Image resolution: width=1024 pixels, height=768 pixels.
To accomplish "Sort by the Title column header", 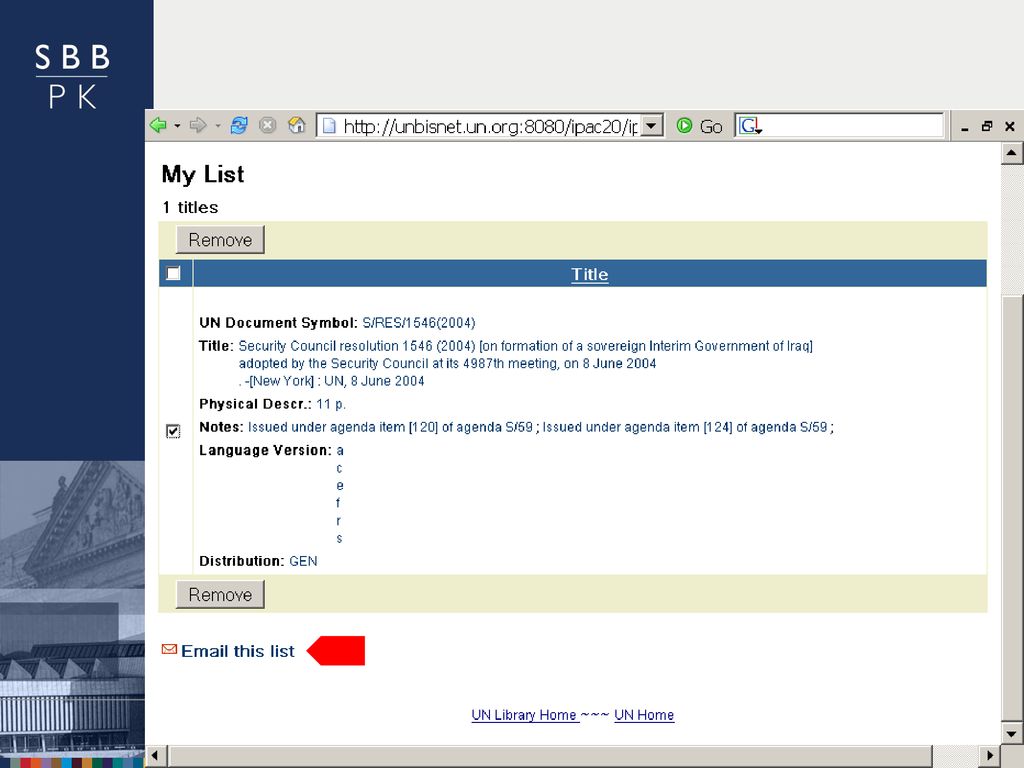I will coord(590,274).
